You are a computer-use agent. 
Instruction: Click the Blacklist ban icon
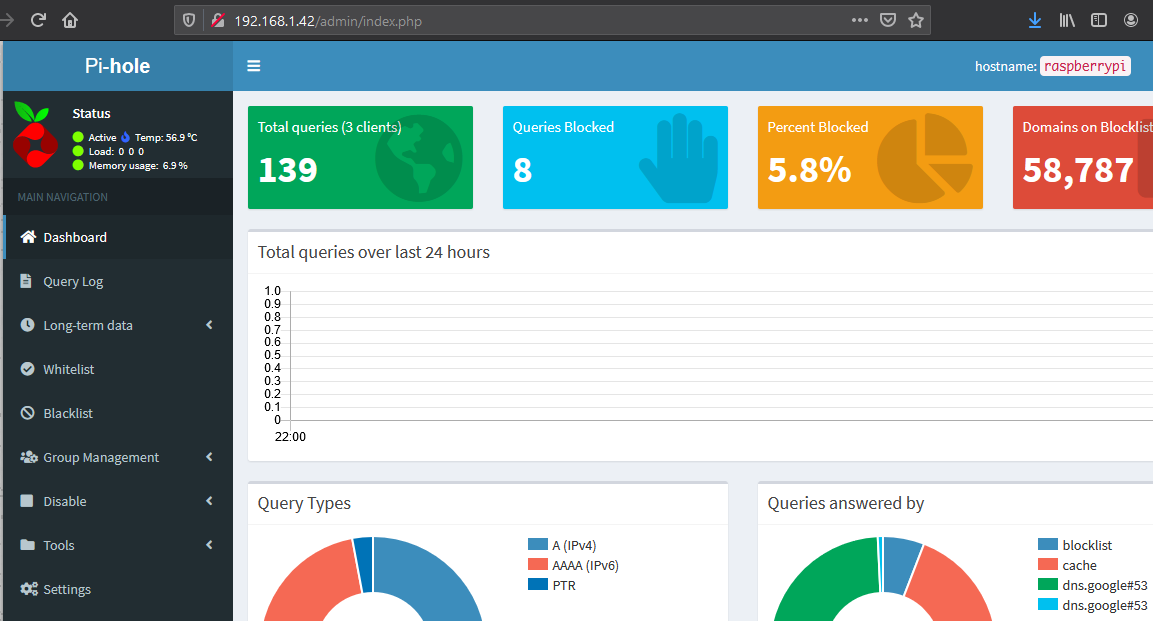click(27, 413)
